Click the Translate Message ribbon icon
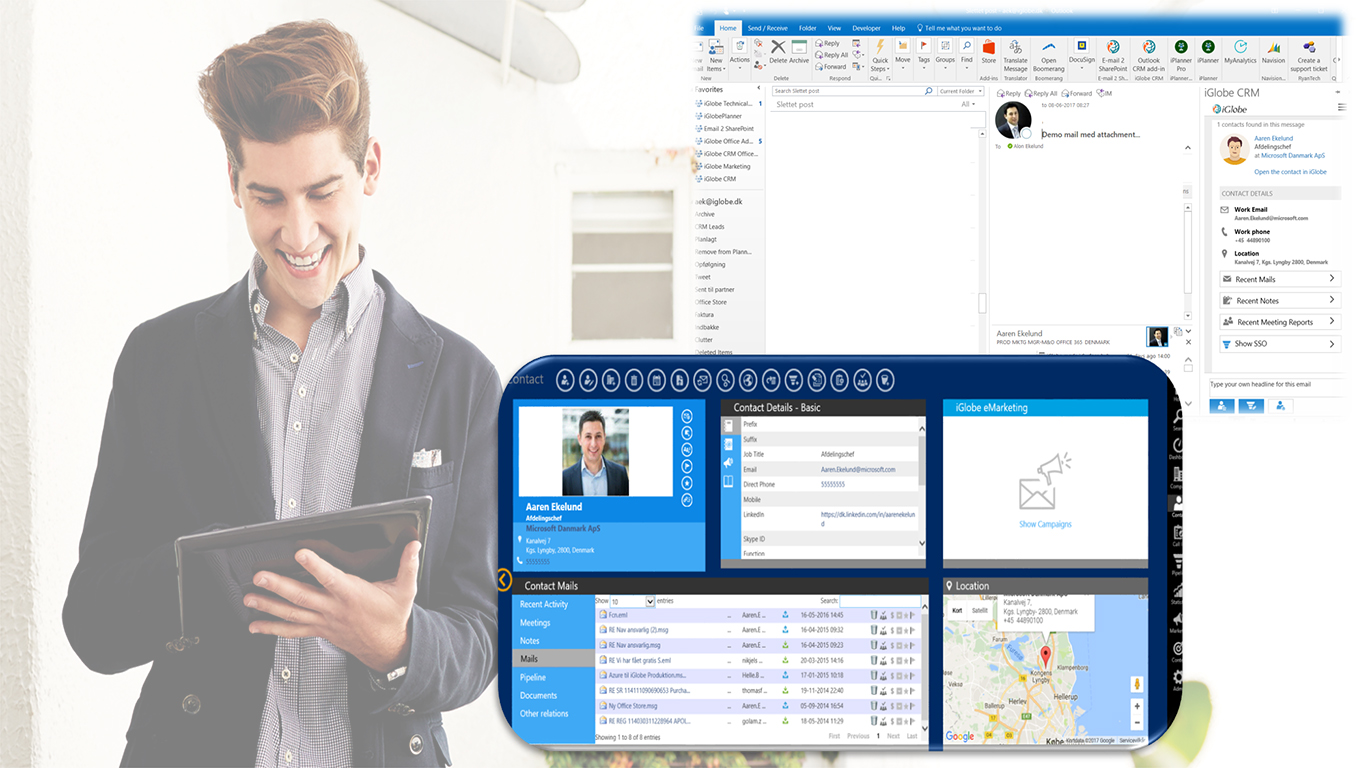This screenshot has height=768, width=1366. pos(1015,47)
